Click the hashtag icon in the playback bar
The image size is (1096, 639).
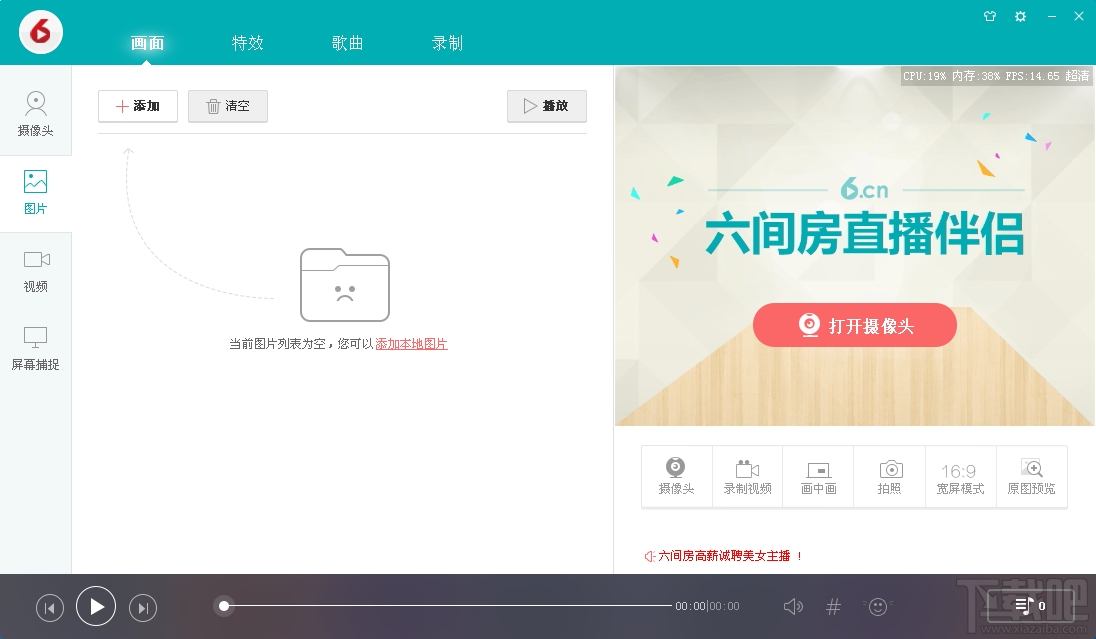(833, 606)
